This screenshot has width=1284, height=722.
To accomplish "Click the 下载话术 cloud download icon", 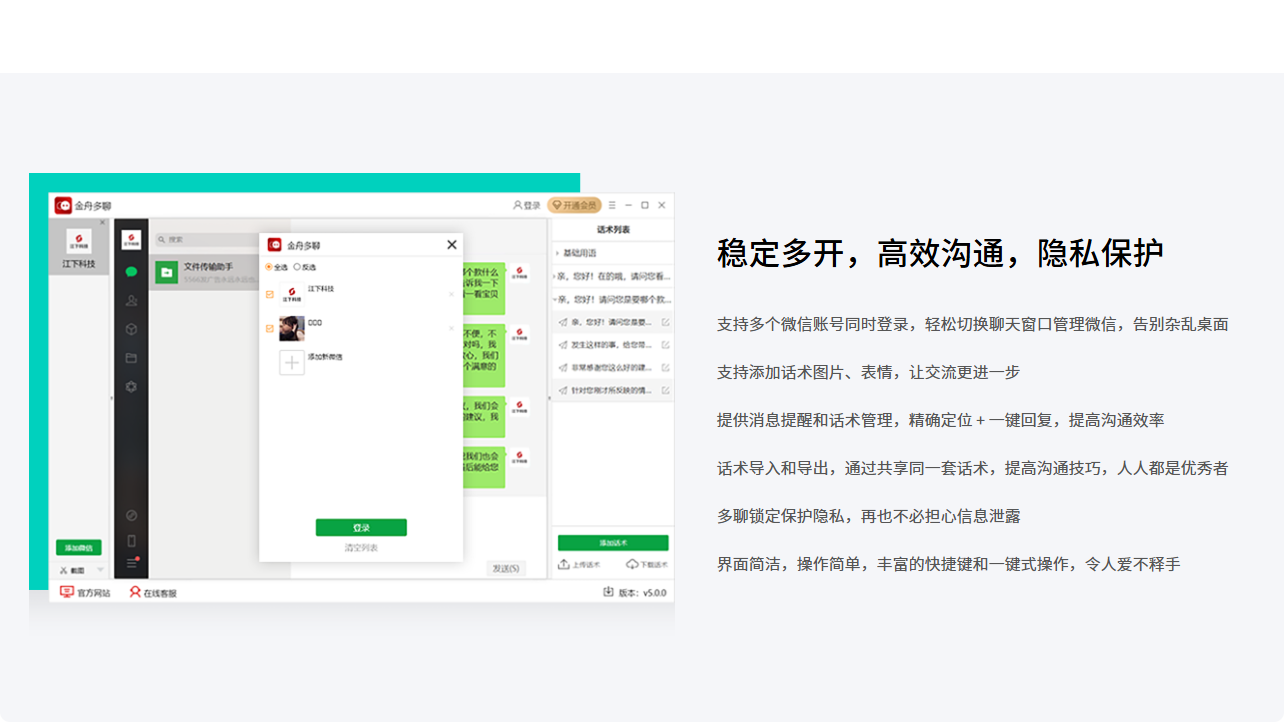I will click(632, 565).
